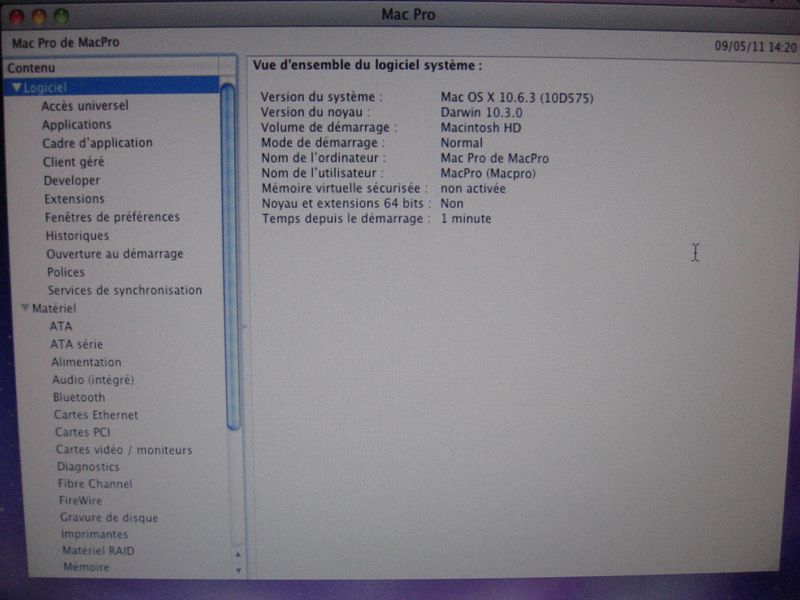This screenshot has width=800, height=600.
Task: Click the Mac Pro de MacPro computer name value
Action: [494, 158]
